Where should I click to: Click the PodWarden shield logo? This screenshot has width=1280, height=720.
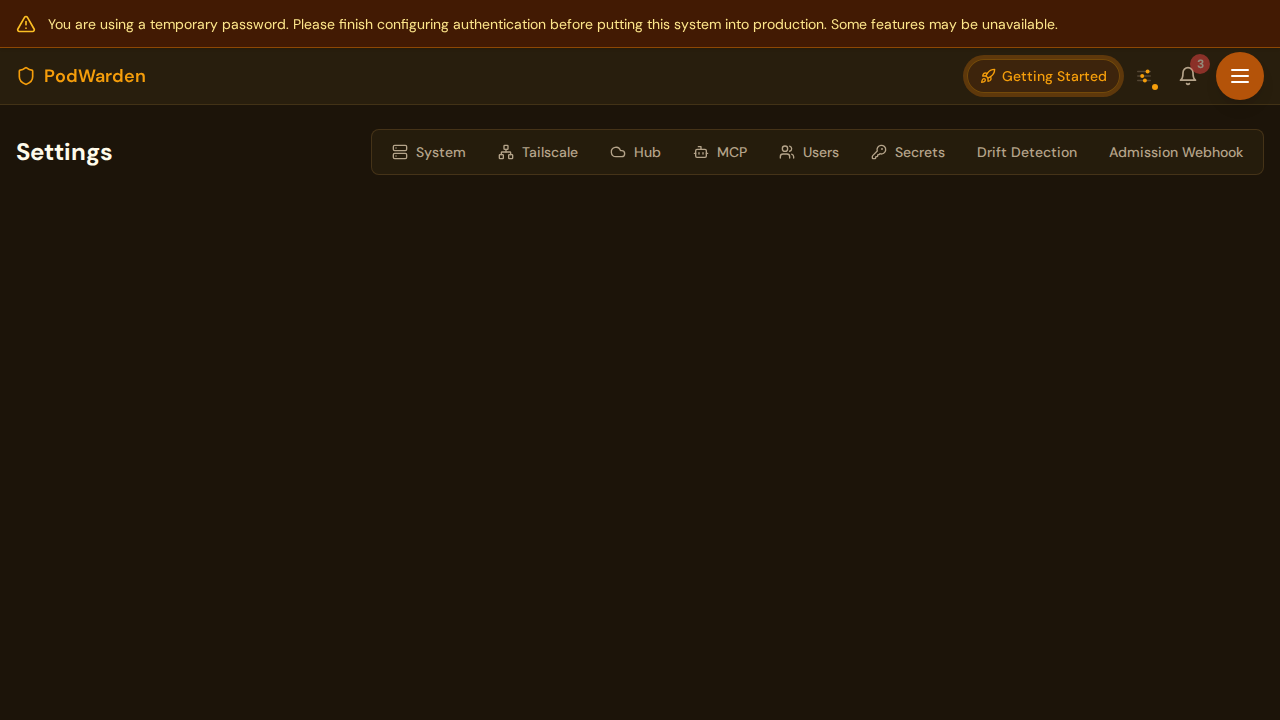pyautogui.click(x=26, y=76)
